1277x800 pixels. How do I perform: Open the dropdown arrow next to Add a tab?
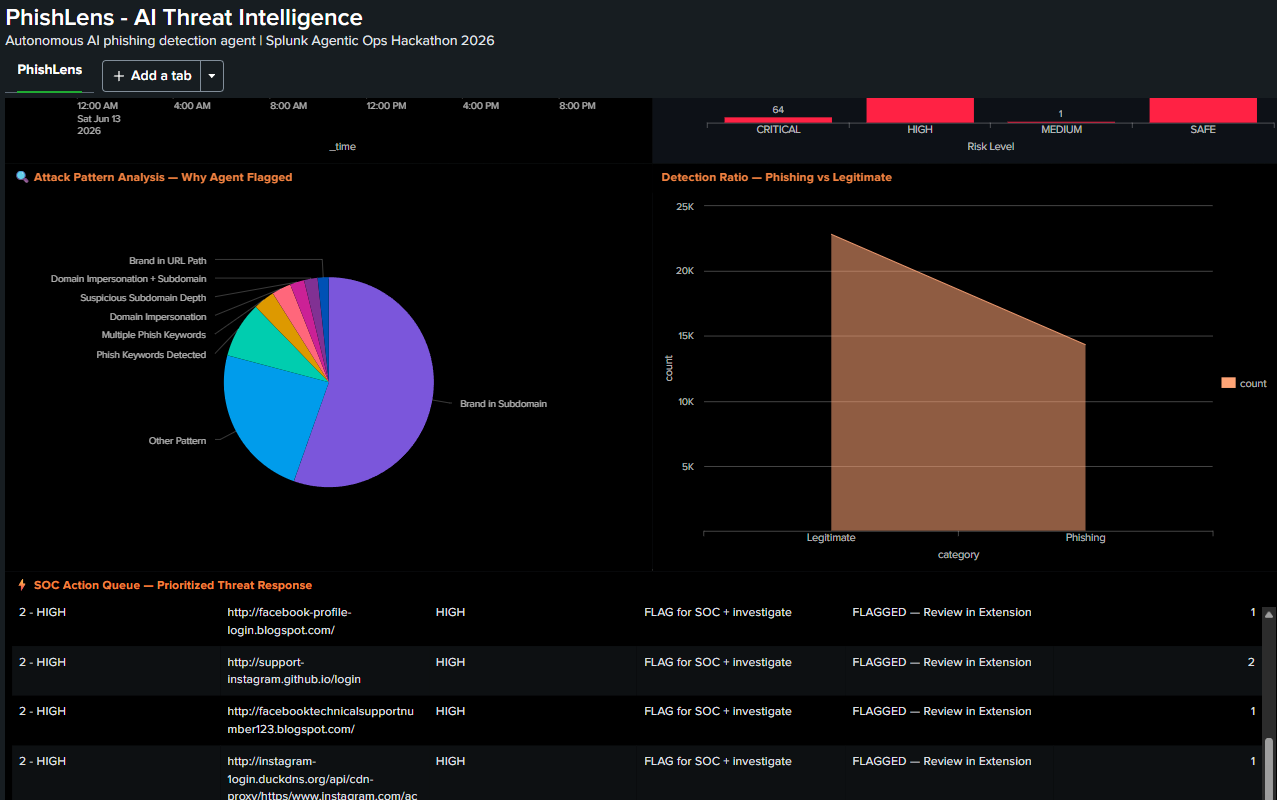[212, 76]
